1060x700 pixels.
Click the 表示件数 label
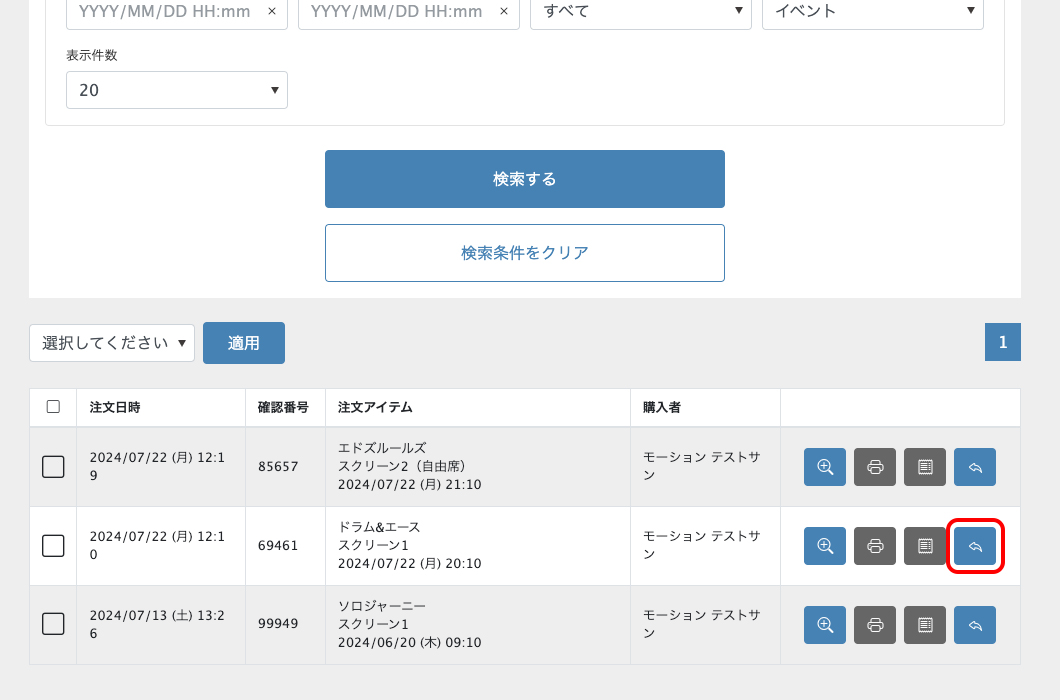click(x=92, y=55)
